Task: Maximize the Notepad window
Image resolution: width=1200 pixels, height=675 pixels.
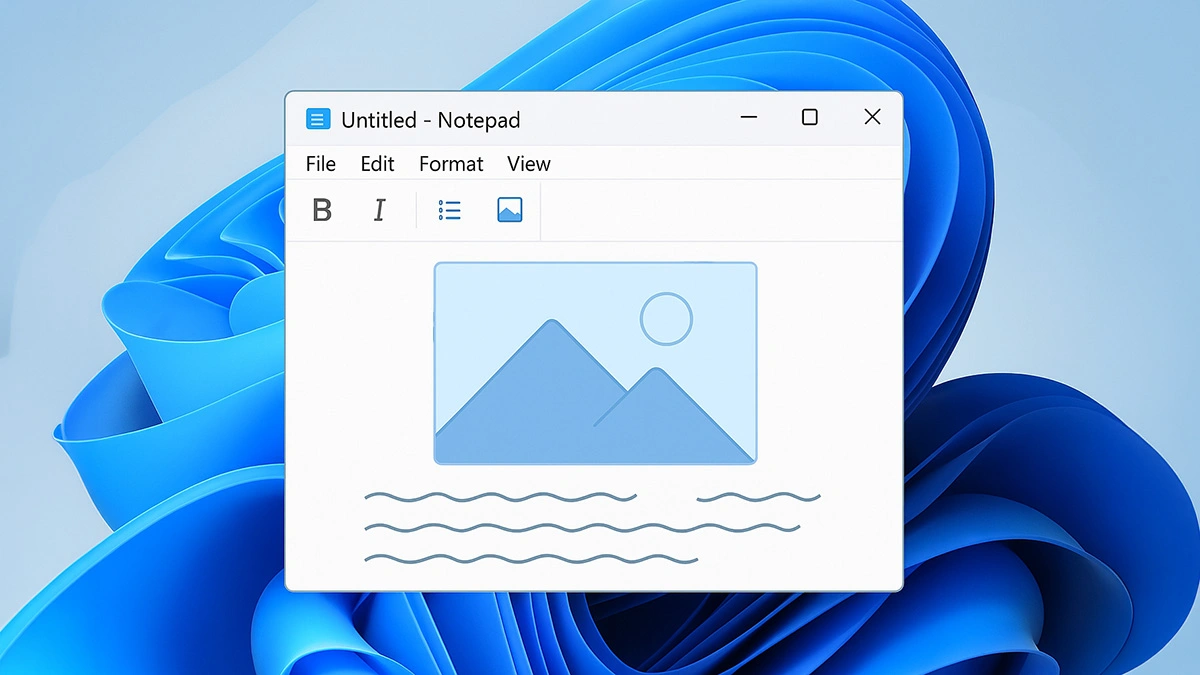Action: pos(810,118)
